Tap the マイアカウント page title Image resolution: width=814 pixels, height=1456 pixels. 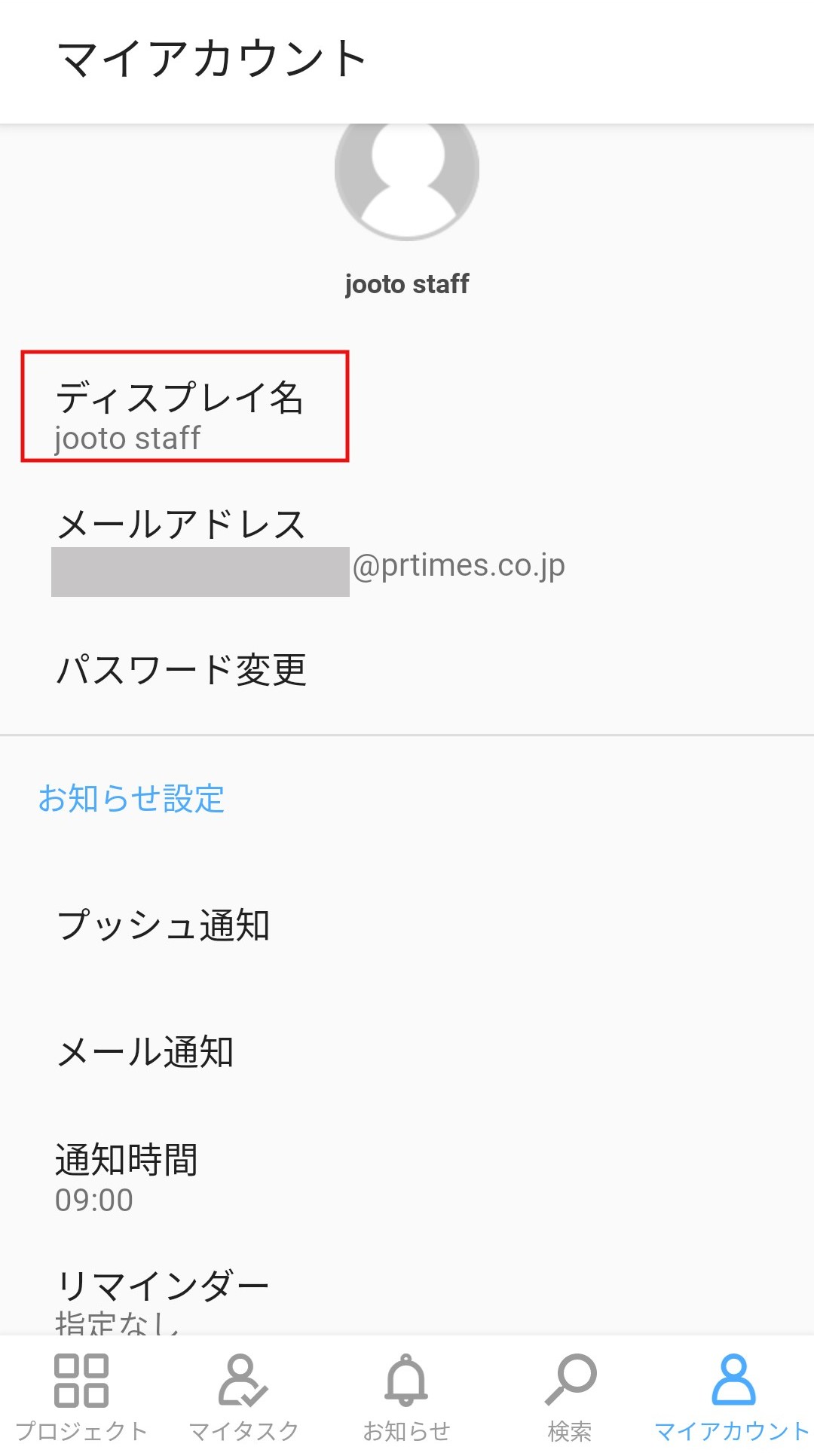coord(213,59)
